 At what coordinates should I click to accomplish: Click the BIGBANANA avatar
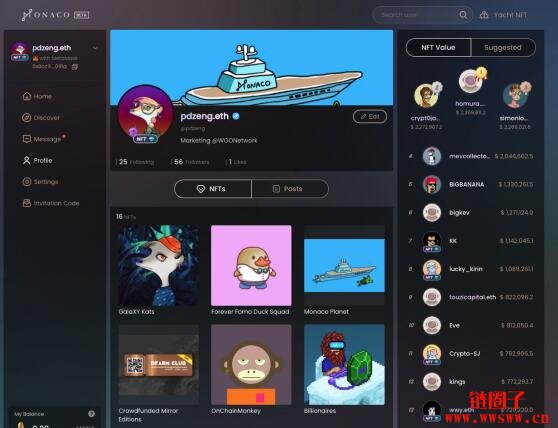point(432,184)
